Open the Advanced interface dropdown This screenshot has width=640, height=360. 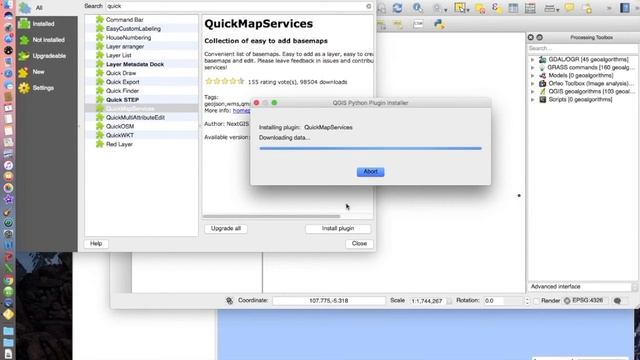(x=583, y=287)
